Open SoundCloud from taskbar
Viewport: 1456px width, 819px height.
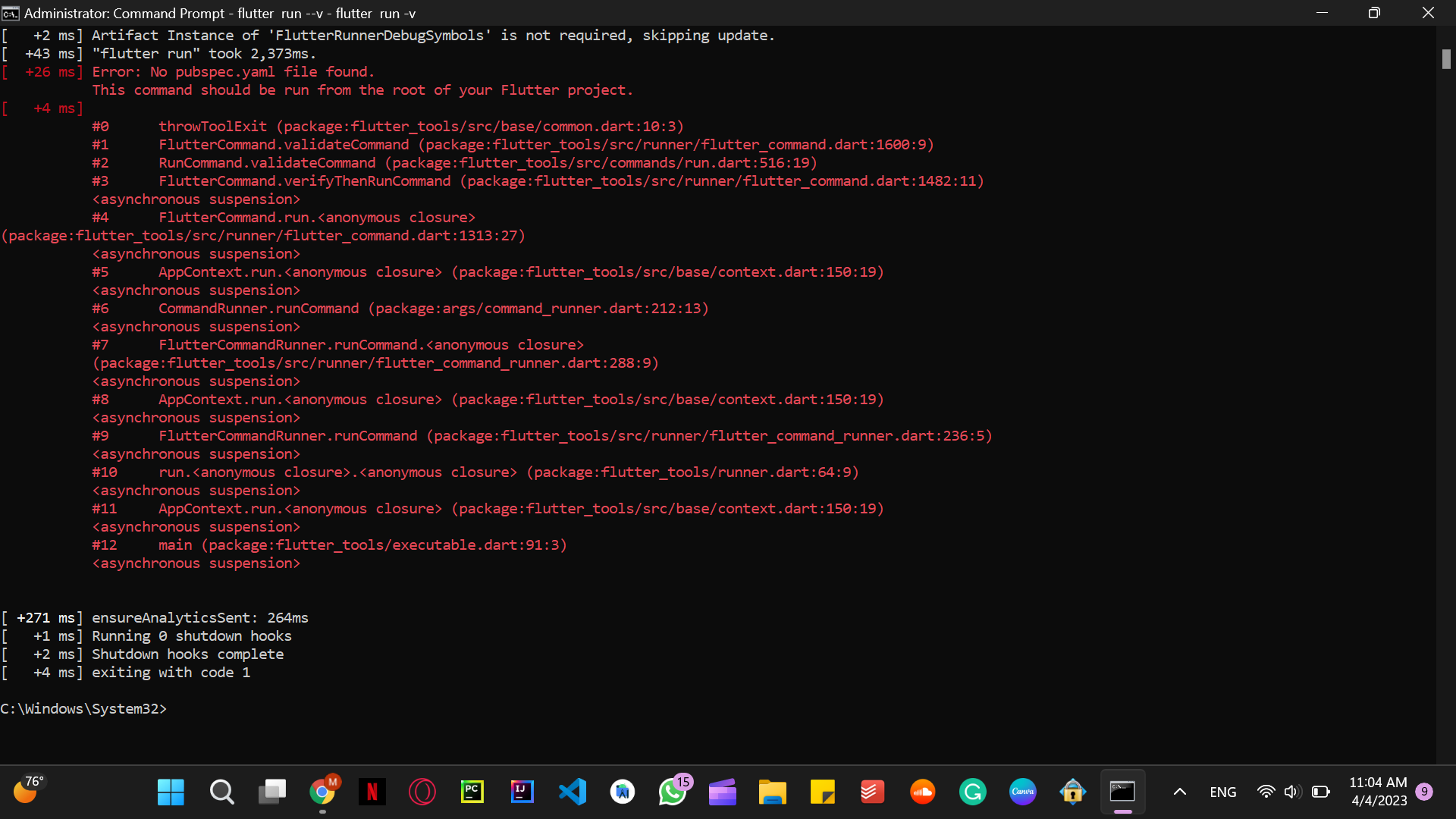pyautogui.click(x=923, y=791)
